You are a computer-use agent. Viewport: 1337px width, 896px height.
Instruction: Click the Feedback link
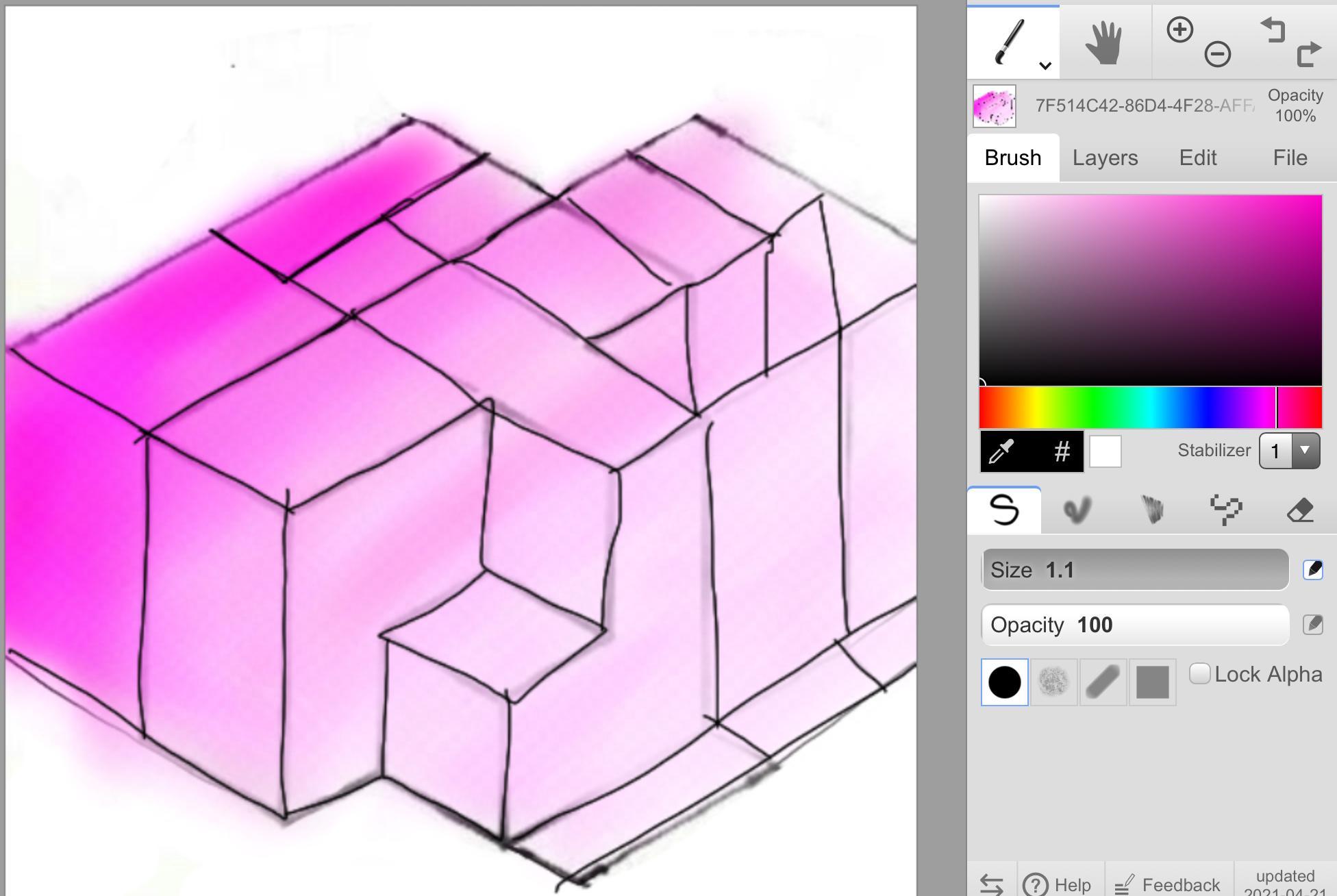[1169, 884]
